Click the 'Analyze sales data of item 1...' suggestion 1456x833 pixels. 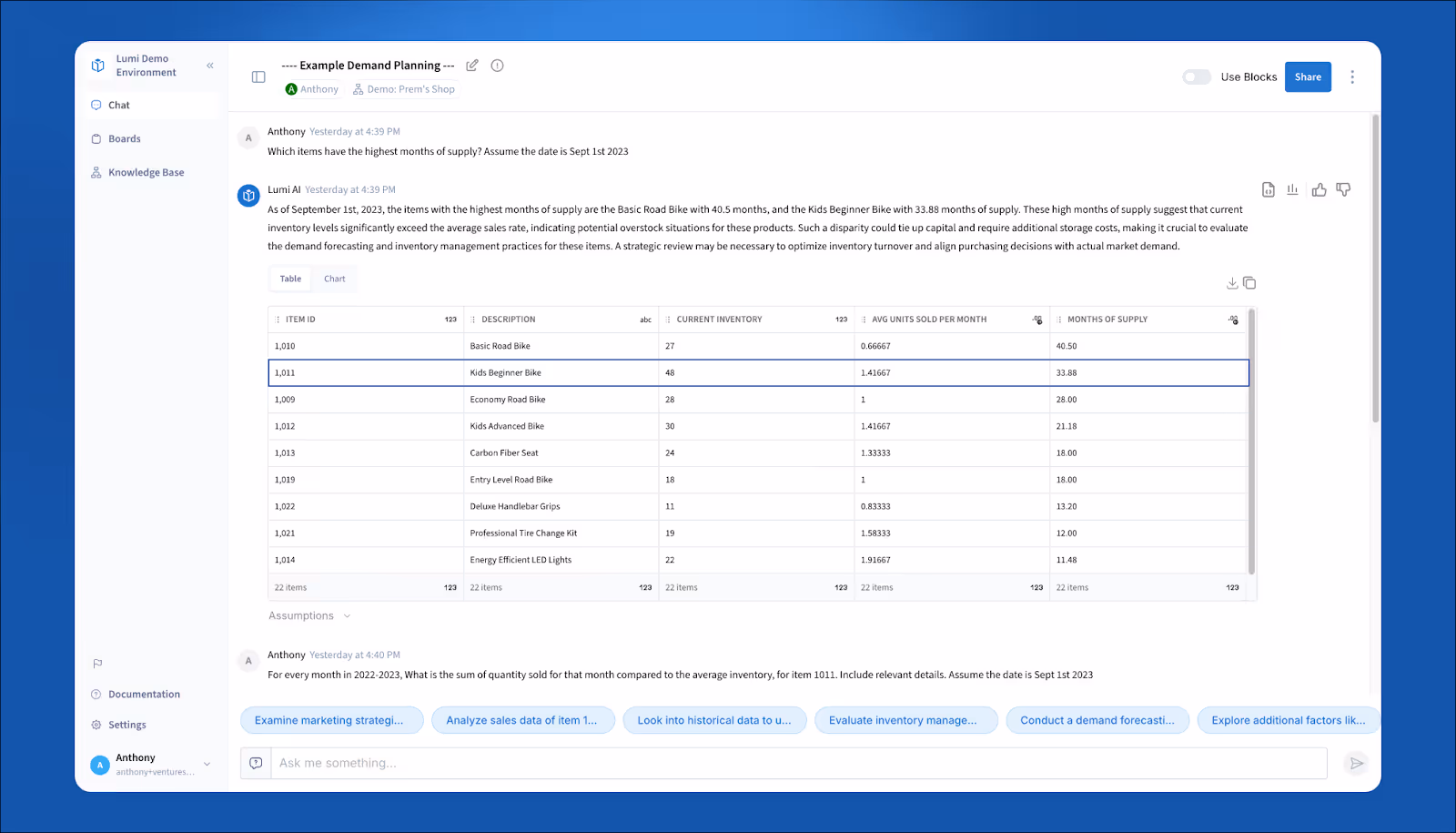pos(523,720)
